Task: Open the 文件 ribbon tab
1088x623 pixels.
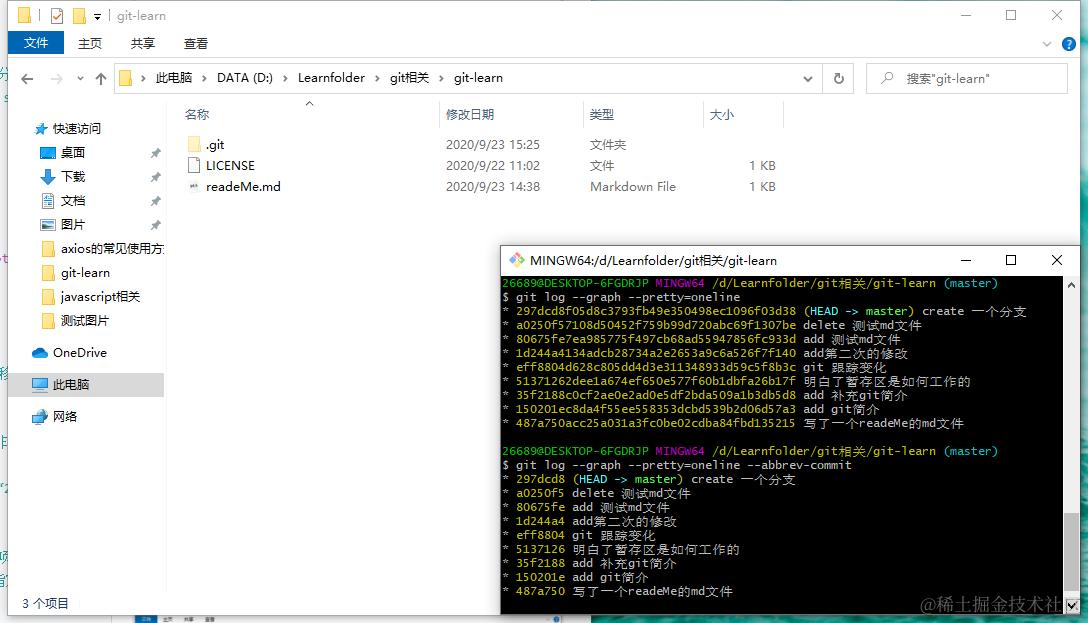Action: pyautogui.click(x=36, y=43)
